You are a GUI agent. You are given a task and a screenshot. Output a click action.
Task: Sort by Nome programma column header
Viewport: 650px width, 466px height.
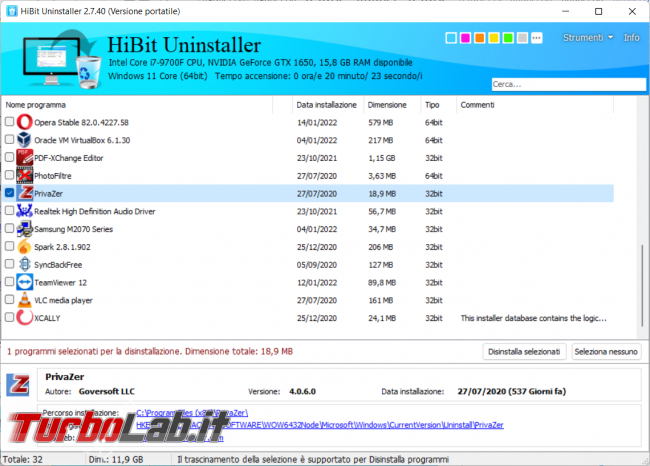coord(137,105)
